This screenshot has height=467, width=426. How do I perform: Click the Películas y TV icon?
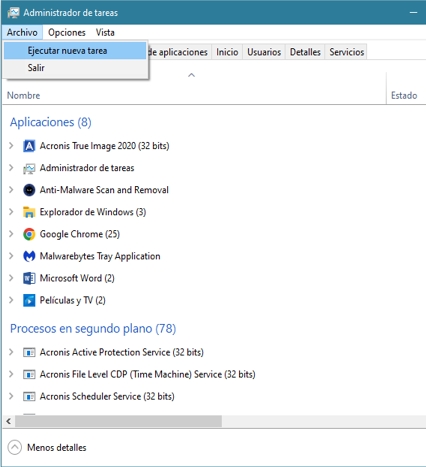29,300
